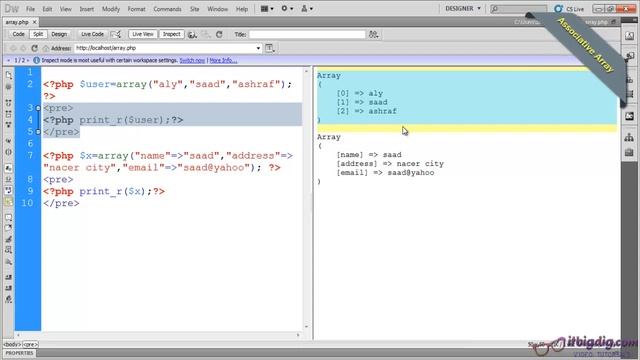Open the Insert menu
Viewport: 640px width, 360px height.
pyautogui.click(x=87, y=9)
